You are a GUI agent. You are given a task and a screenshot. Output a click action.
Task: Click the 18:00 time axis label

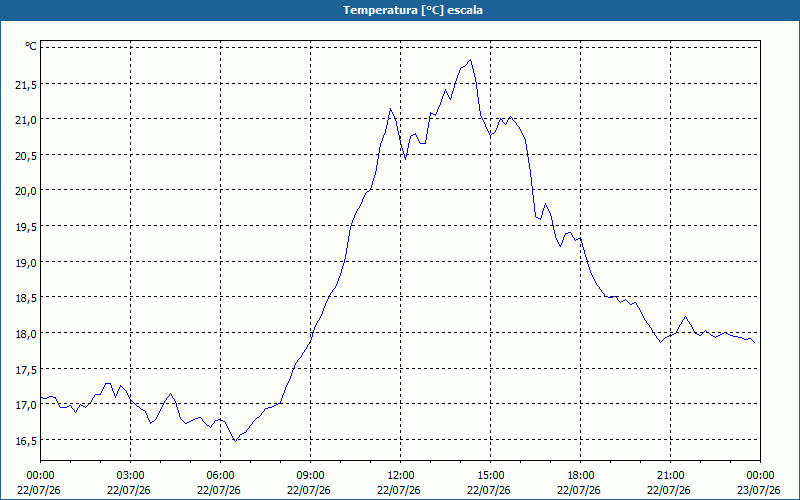(x=581, y=476)
